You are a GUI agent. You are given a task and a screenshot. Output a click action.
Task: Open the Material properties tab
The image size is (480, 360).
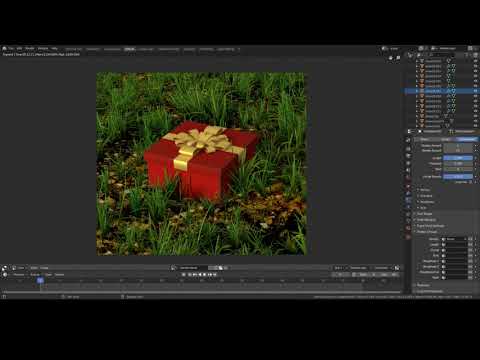point(408,228)
